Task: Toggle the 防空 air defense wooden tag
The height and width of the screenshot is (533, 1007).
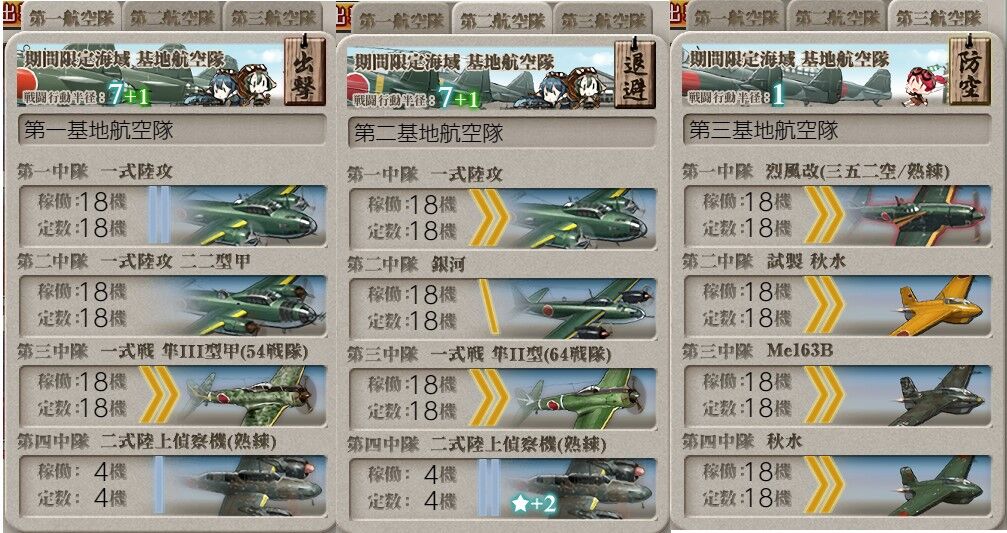Action: tap(970, 70)
